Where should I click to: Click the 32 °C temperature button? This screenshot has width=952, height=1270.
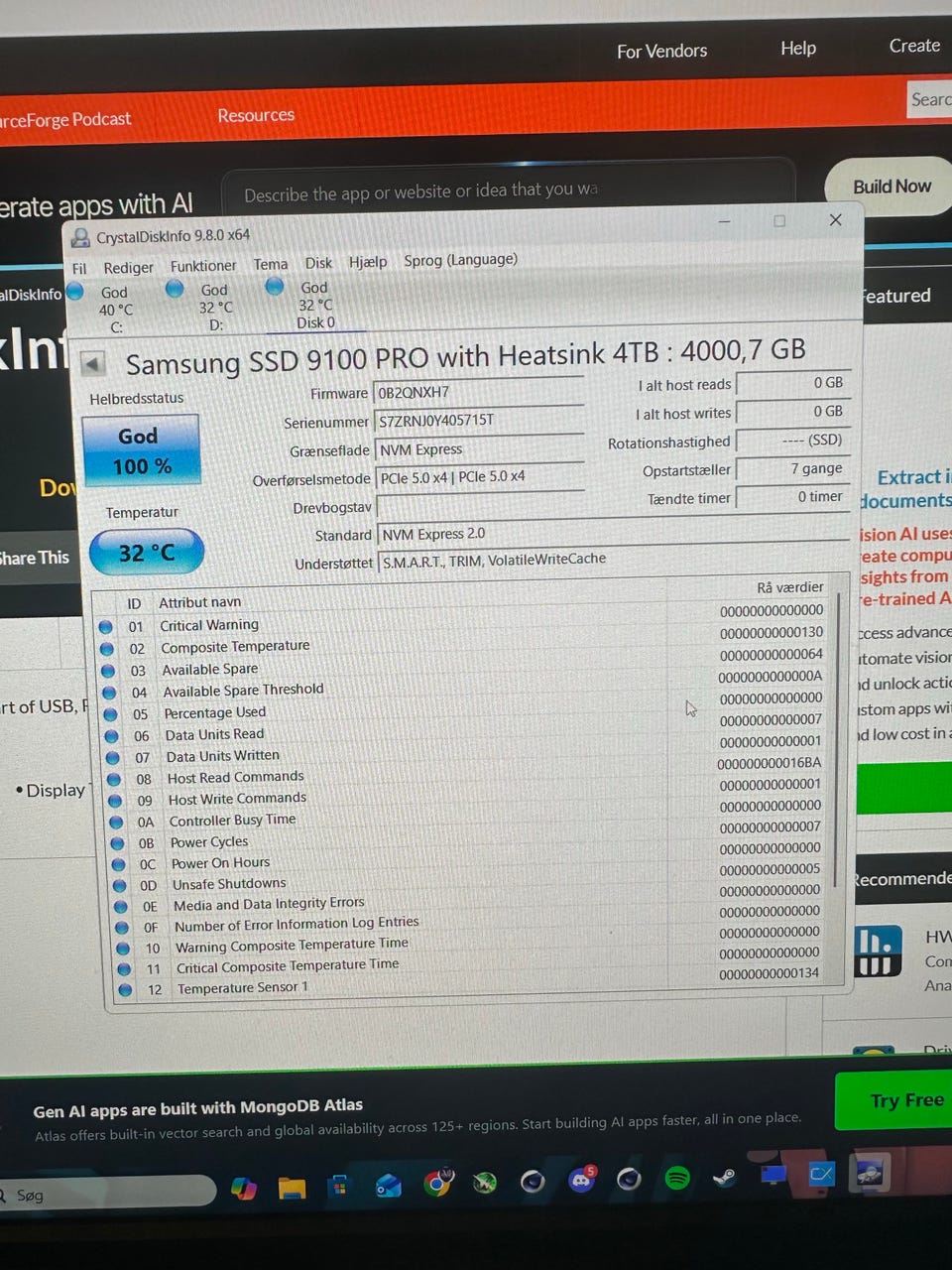[147, 553]
